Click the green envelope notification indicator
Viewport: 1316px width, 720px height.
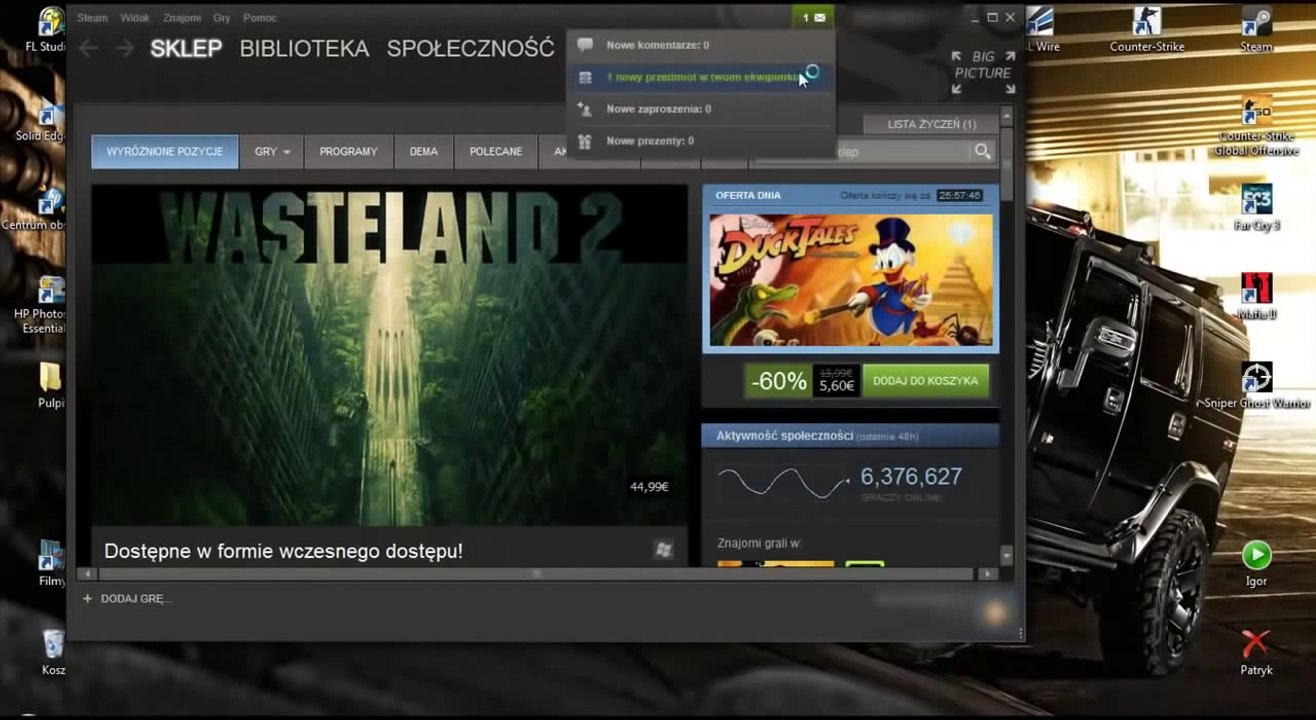pos(813,17)
